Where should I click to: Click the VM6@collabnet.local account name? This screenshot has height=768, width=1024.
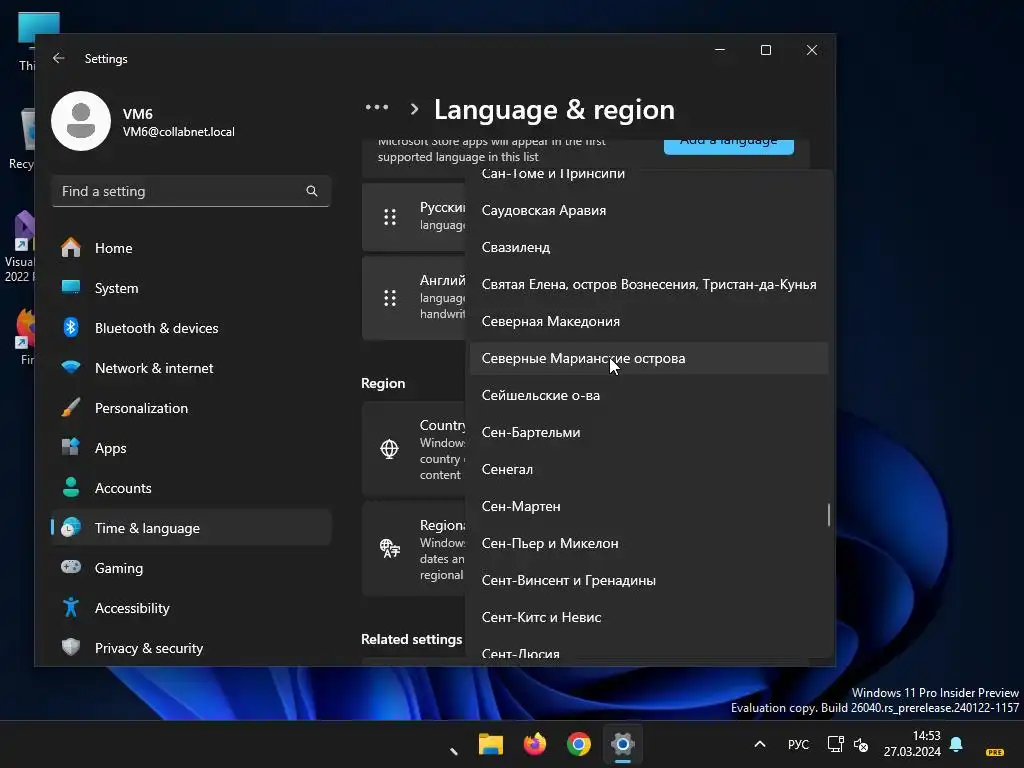pos(178,131)
